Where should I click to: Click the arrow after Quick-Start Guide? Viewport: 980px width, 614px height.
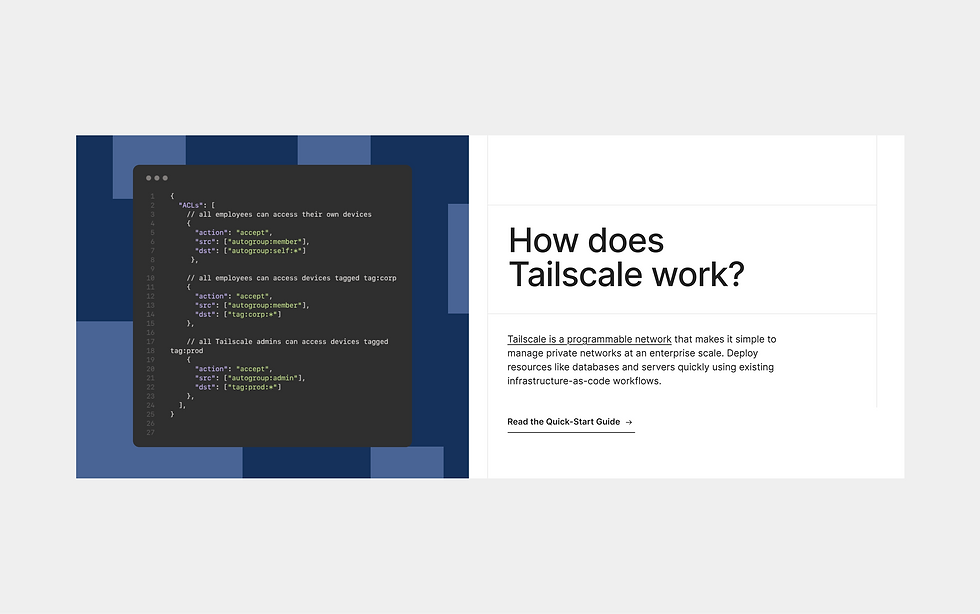click(x=629, y=422)
